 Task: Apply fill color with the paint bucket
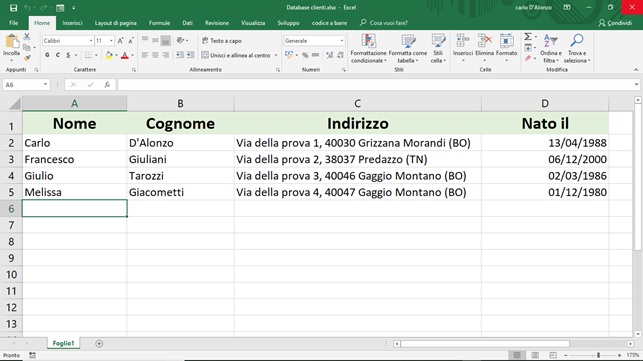tap(109, 55)
